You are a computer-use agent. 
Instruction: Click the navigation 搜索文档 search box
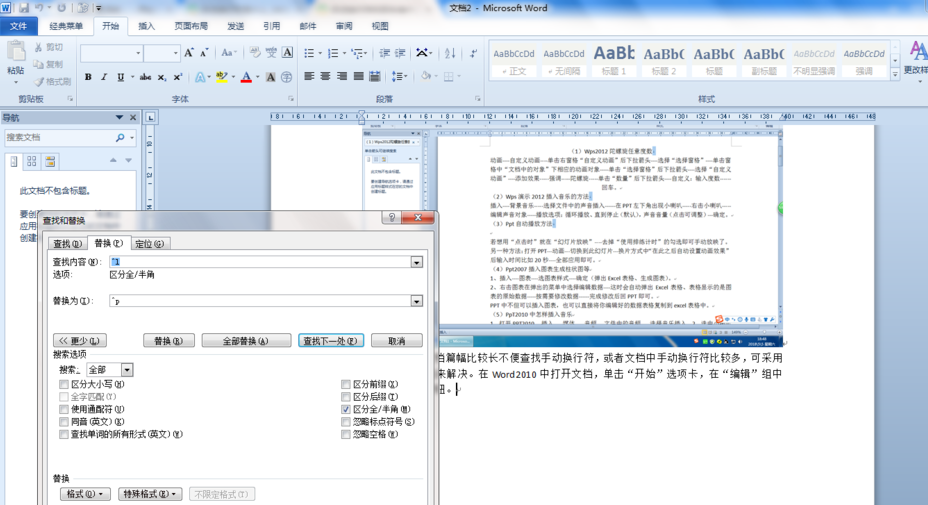[59, 137]
